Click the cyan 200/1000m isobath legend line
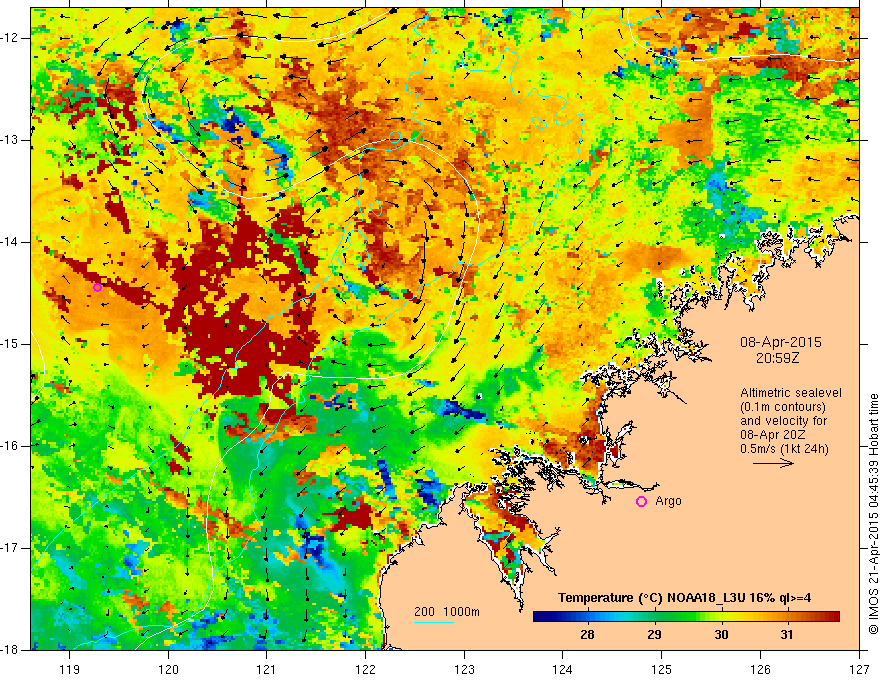 coord(434,622)
